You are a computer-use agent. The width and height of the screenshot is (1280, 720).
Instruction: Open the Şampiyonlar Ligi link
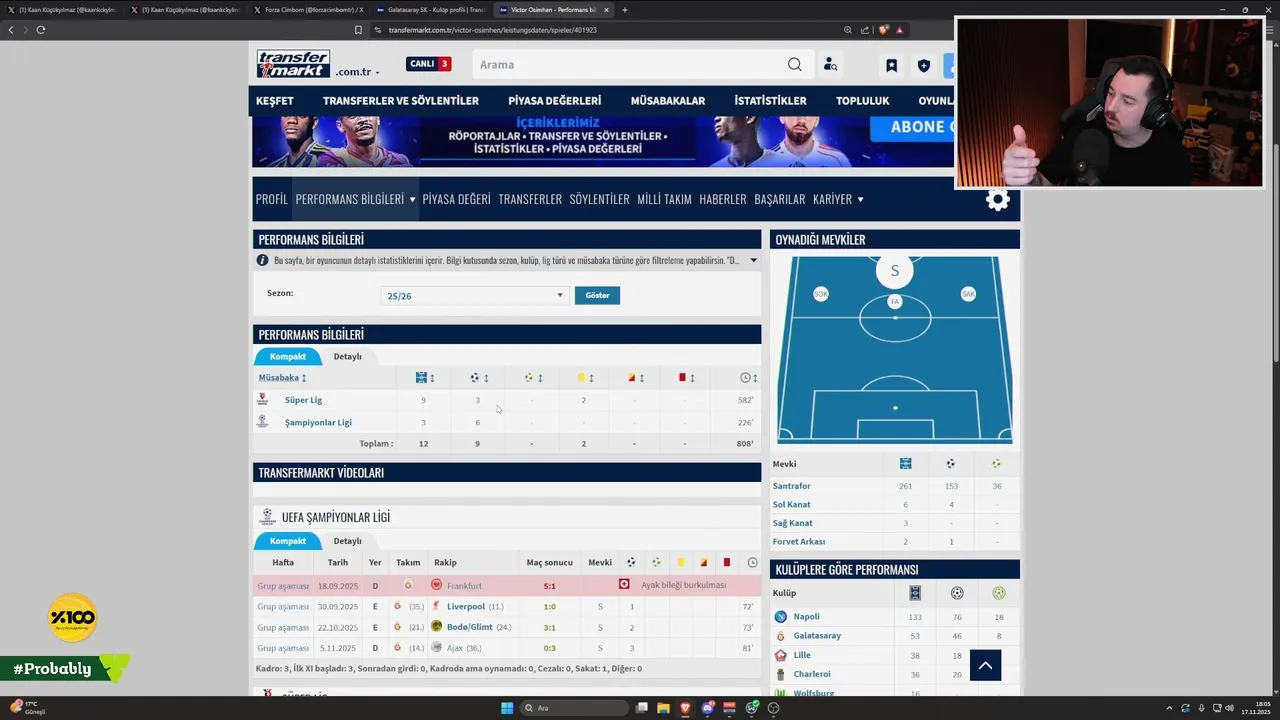click(x=318, y=422)
